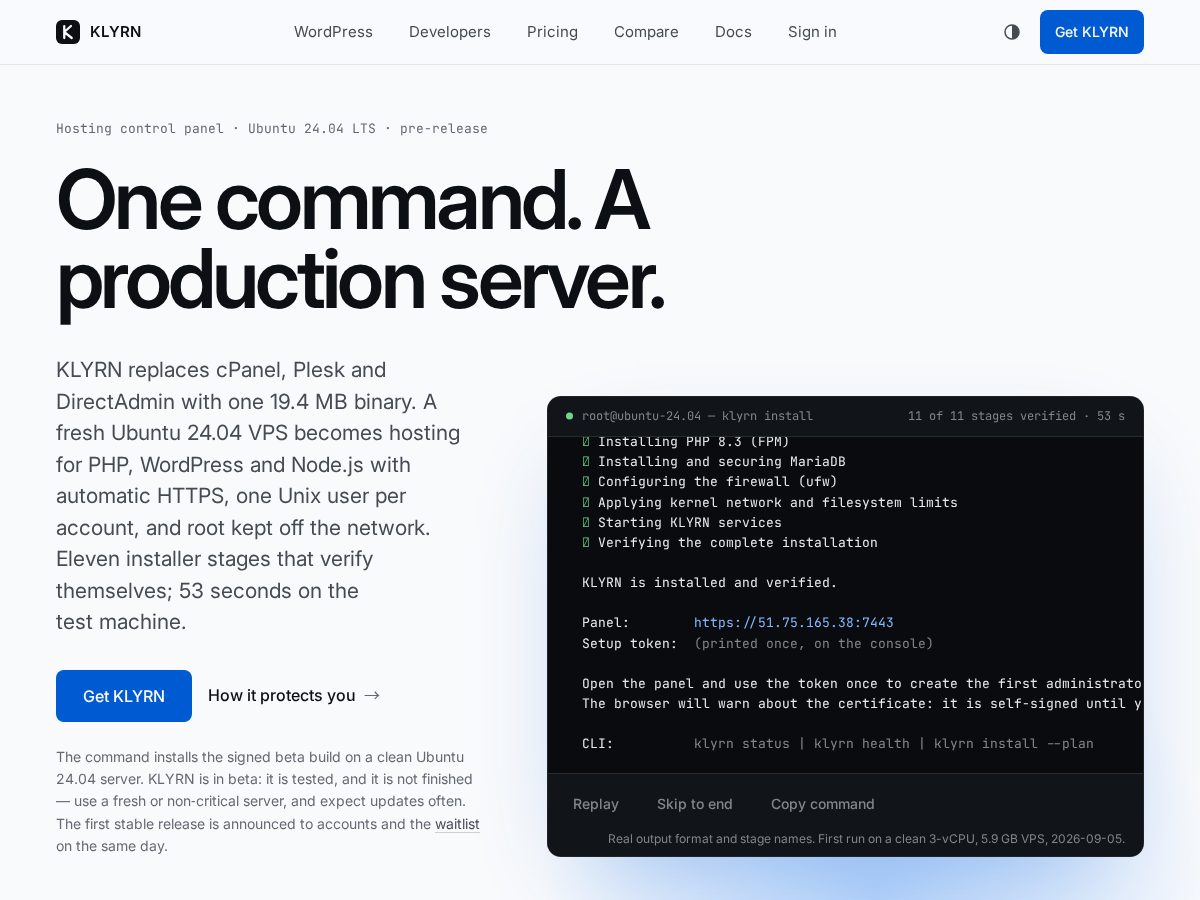Click the checkmark beside 'Applying kernel network' line
1200x900 pixels.
(586, 502)
